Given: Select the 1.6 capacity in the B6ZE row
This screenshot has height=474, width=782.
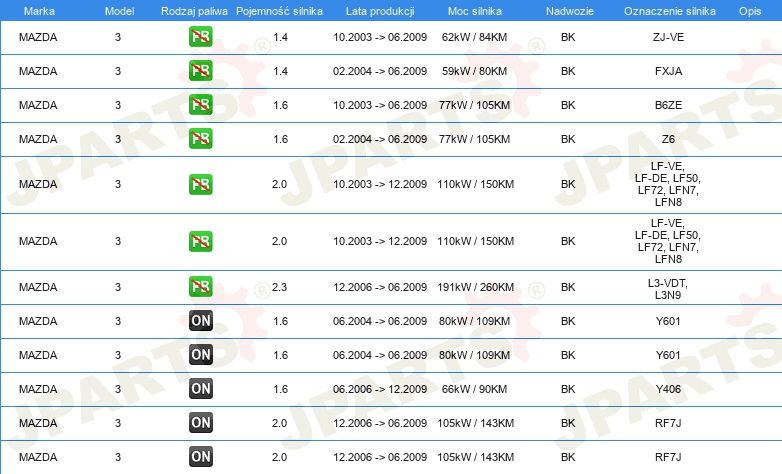Looking at the screenshot, I should pyautogui.click(x=281, y=105).
